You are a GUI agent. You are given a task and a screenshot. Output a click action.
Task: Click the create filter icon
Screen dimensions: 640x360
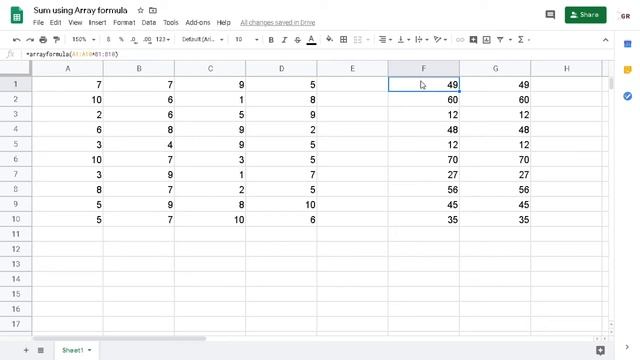[x=500, y=40]
